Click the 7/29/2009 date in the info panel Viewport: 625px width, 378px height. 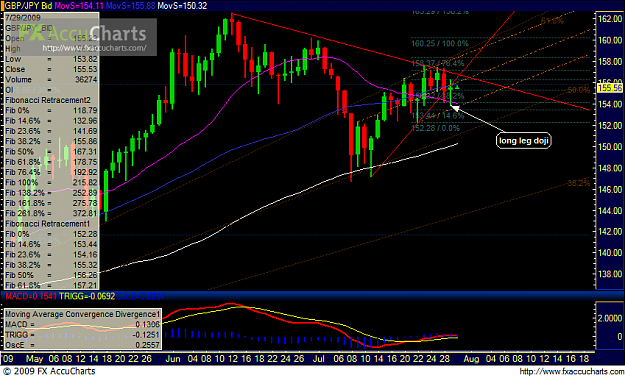pos(23,18)
